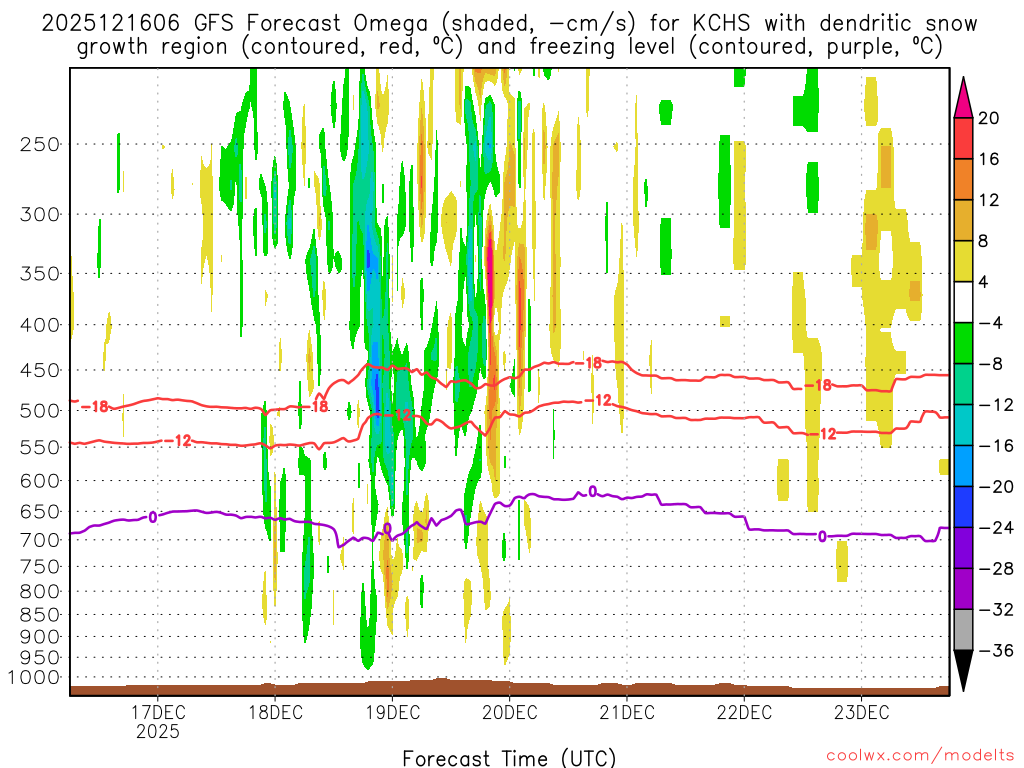Click the white swatch between 4 and -4

963,302
